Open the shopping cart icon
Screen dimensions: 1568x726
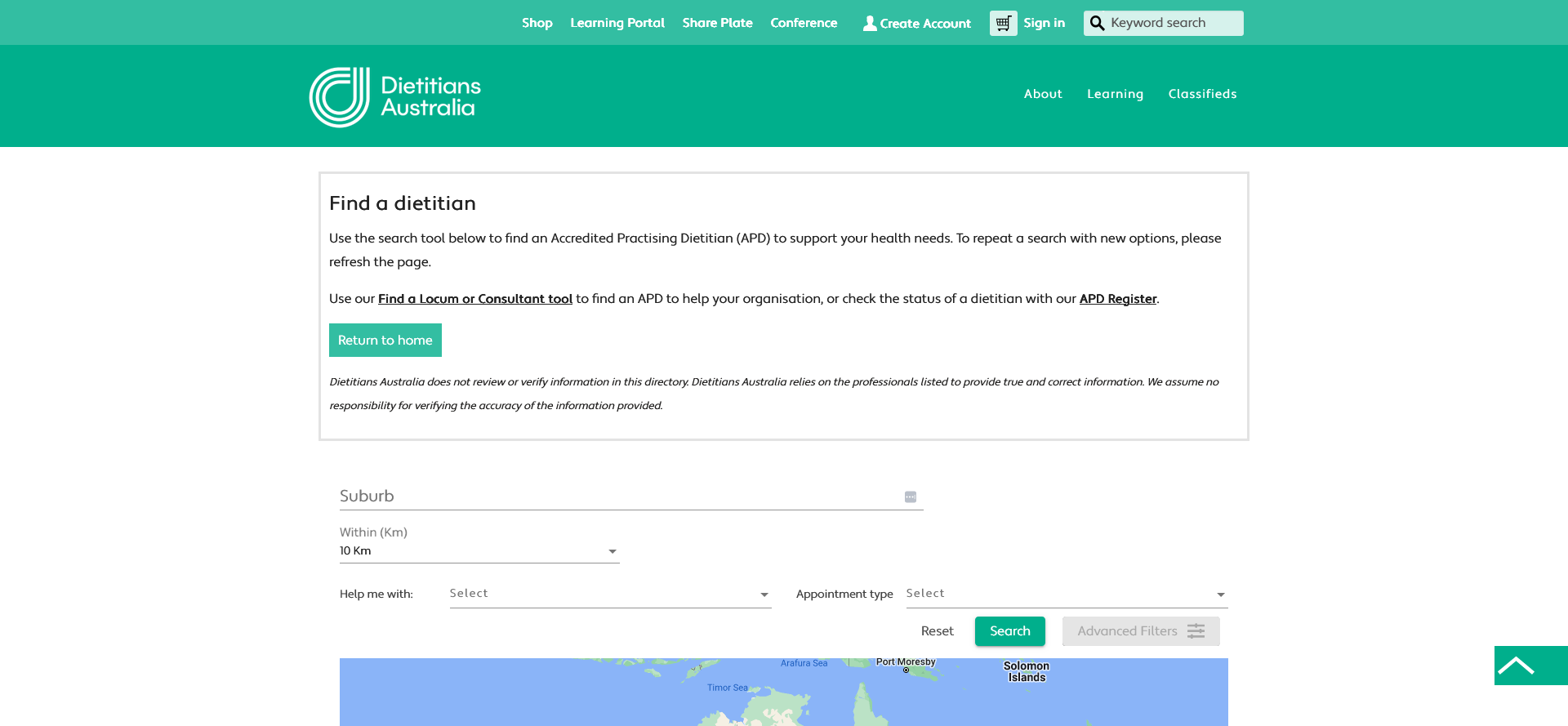click(1003, 23)
